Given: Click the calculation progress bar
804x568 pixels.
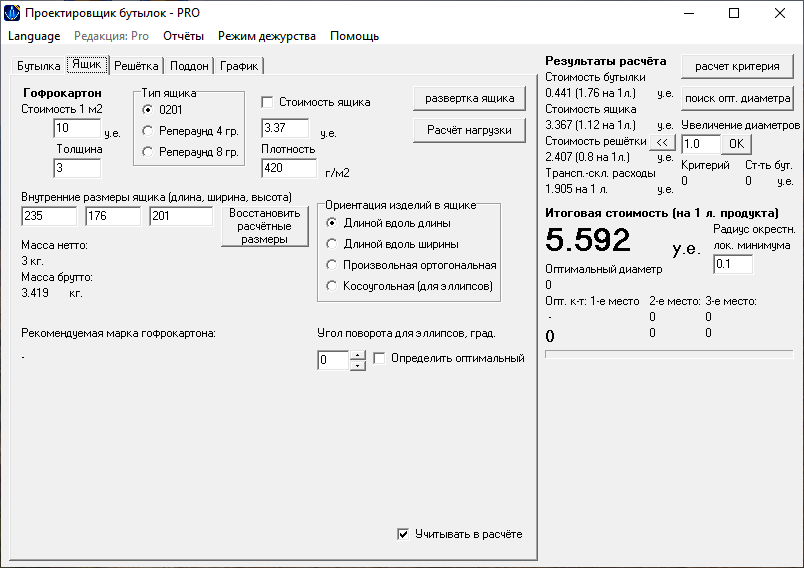Looking at the screenshot, I should coord(669,354).
